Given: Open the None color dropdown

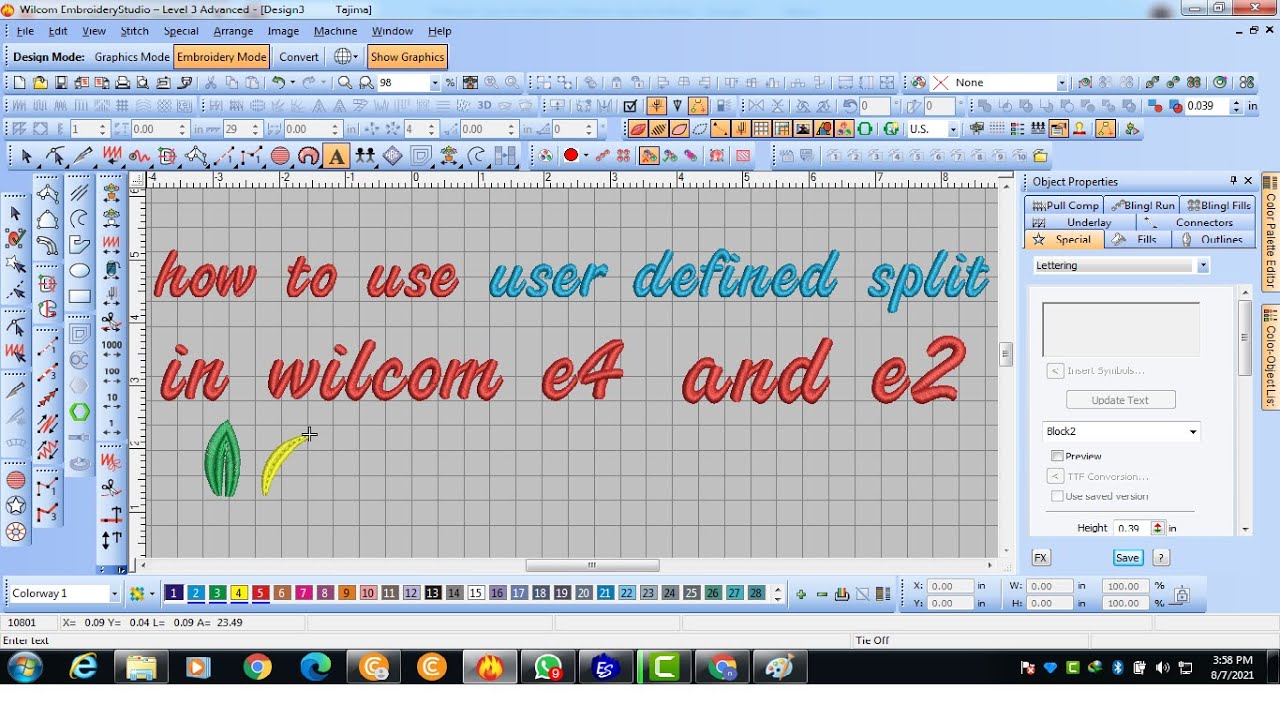Looking at the screenshot, I should pos(1062,83).
